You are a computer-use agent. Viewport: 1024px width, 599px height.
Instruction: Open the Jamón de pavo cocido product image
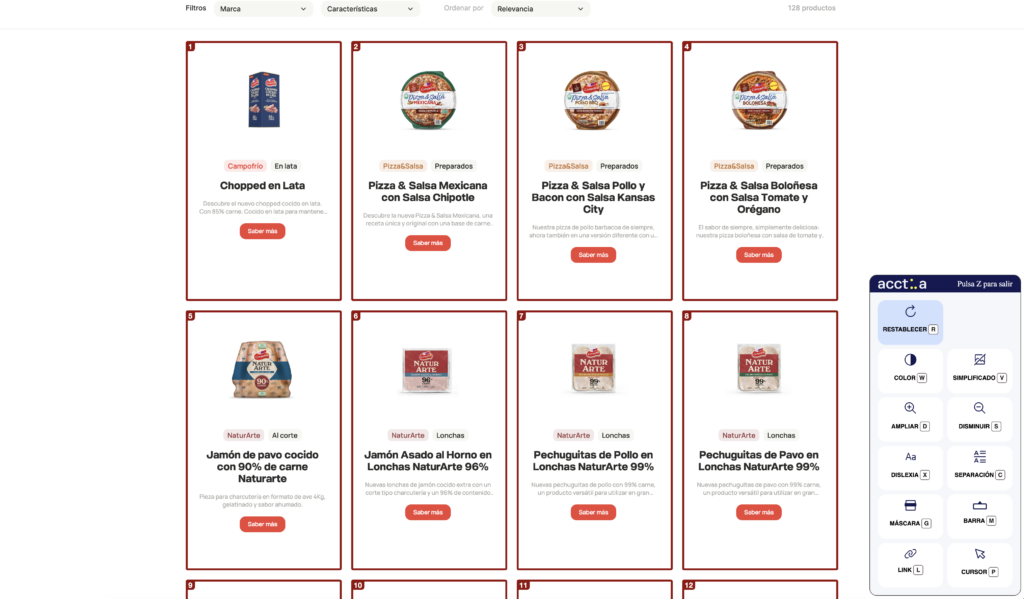point(263,370)
